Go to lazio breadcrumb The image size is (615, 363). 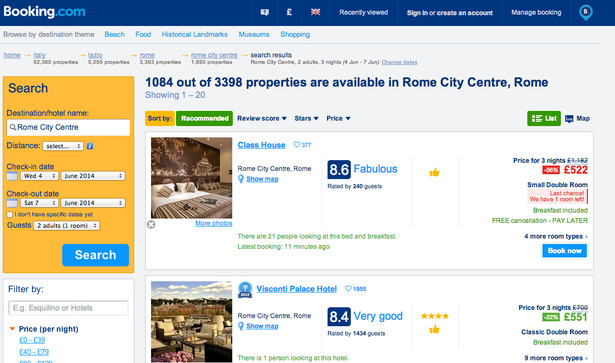[x=95, y=55]
